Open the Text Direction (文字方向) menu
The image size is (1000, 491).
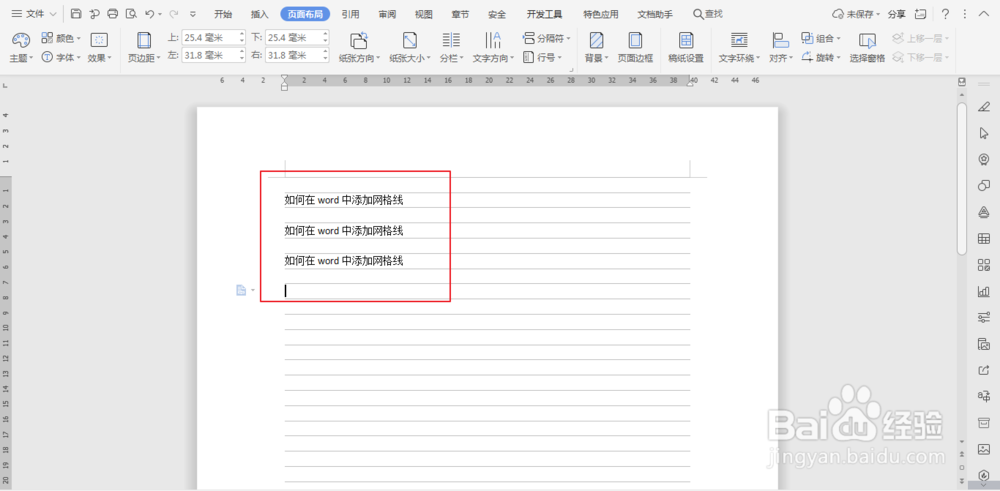point(493,48)
